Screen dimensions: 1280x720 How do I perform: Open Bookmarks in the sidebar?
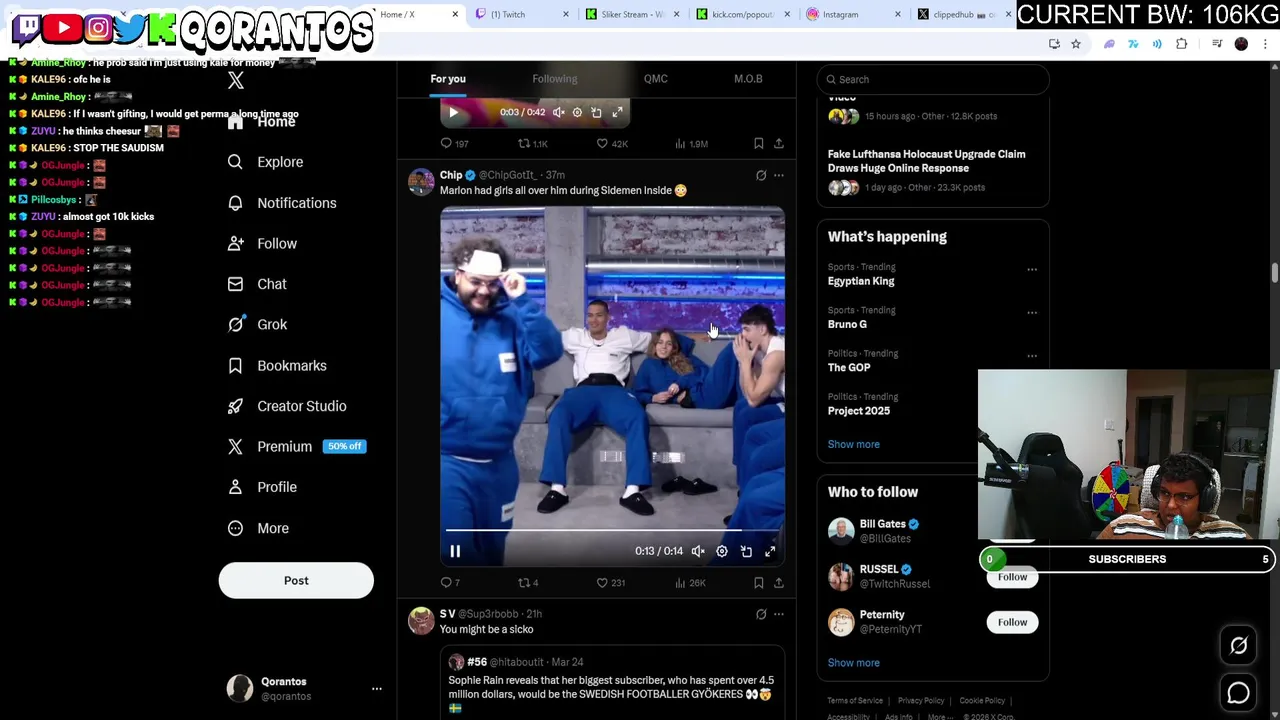coord(277,365)
